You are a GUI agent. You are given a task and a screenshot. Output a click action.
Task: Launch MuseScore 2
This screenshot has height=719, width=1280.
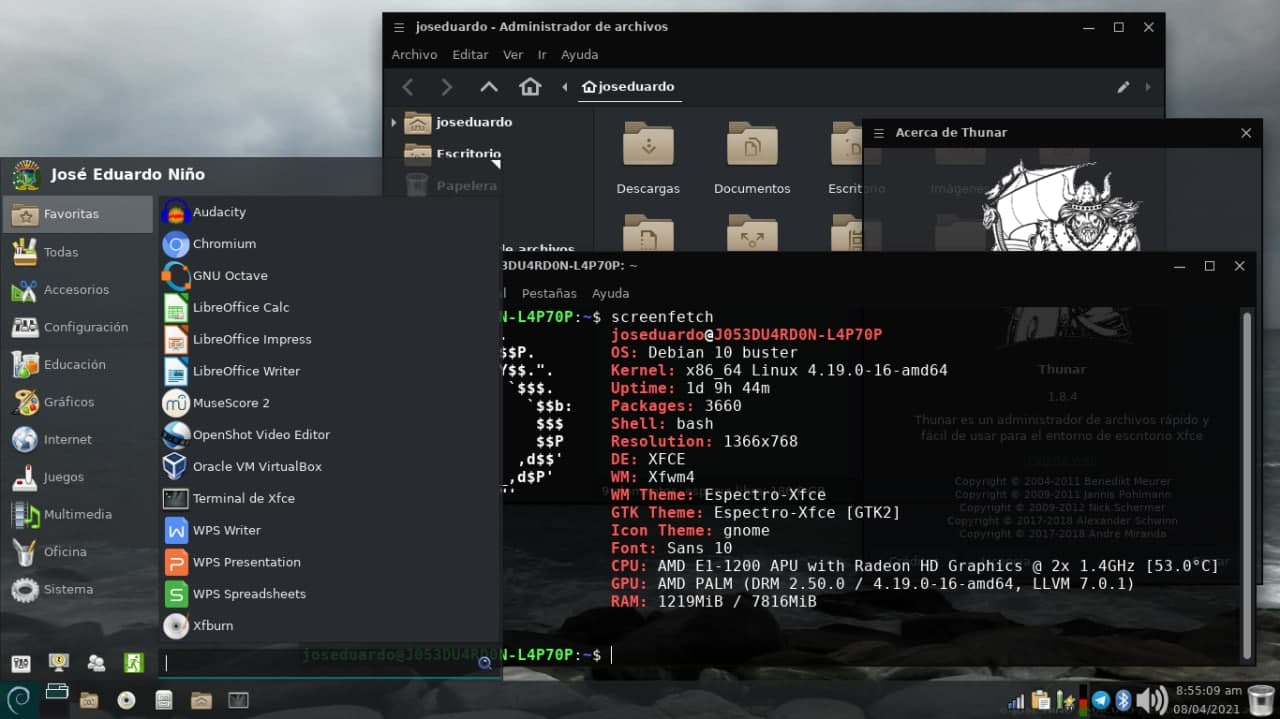pyautogui.click(x=230, y=403)
